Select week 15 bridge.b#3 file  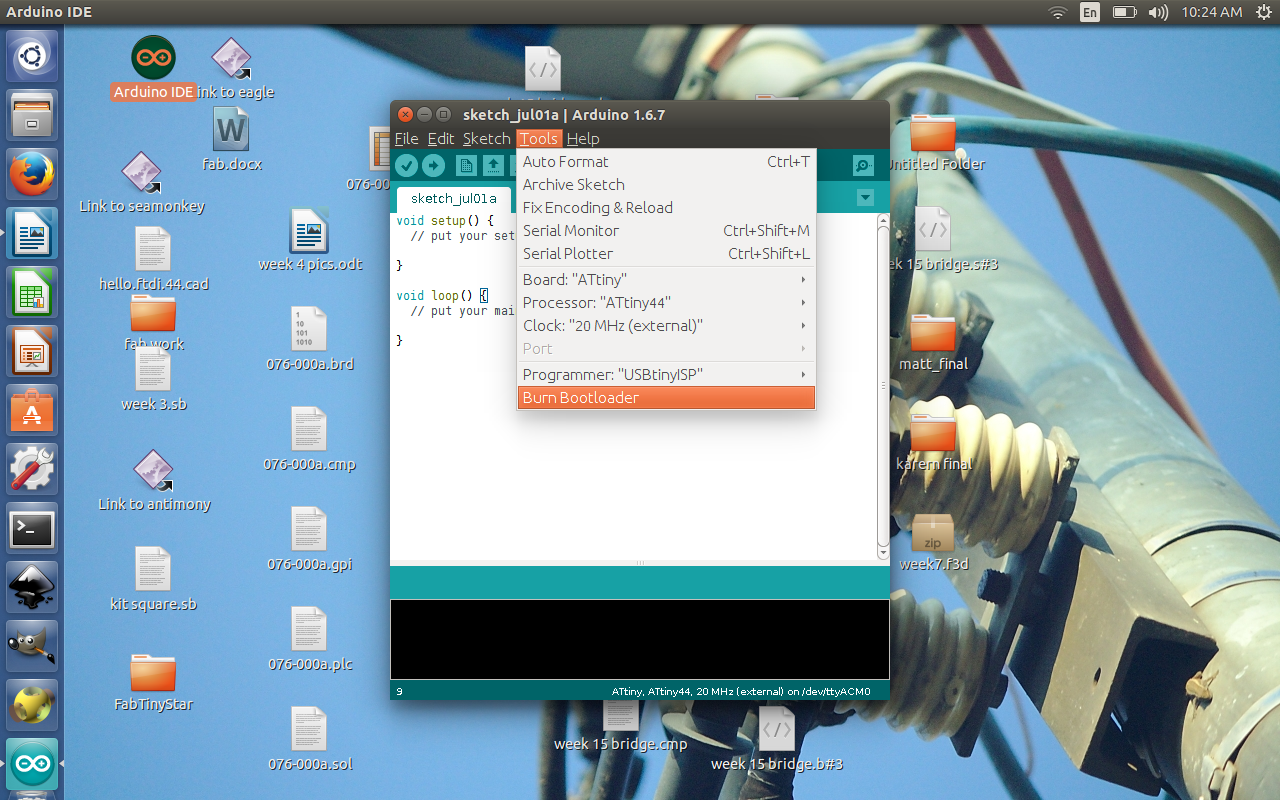click(777, 740)
